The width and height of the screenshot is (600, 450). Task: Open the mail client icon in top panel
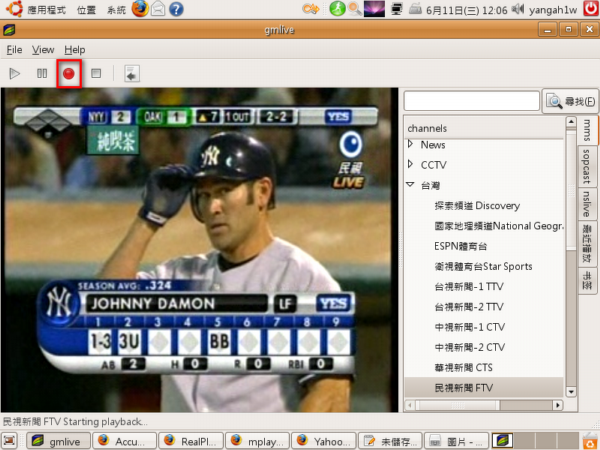pos(158,9)
